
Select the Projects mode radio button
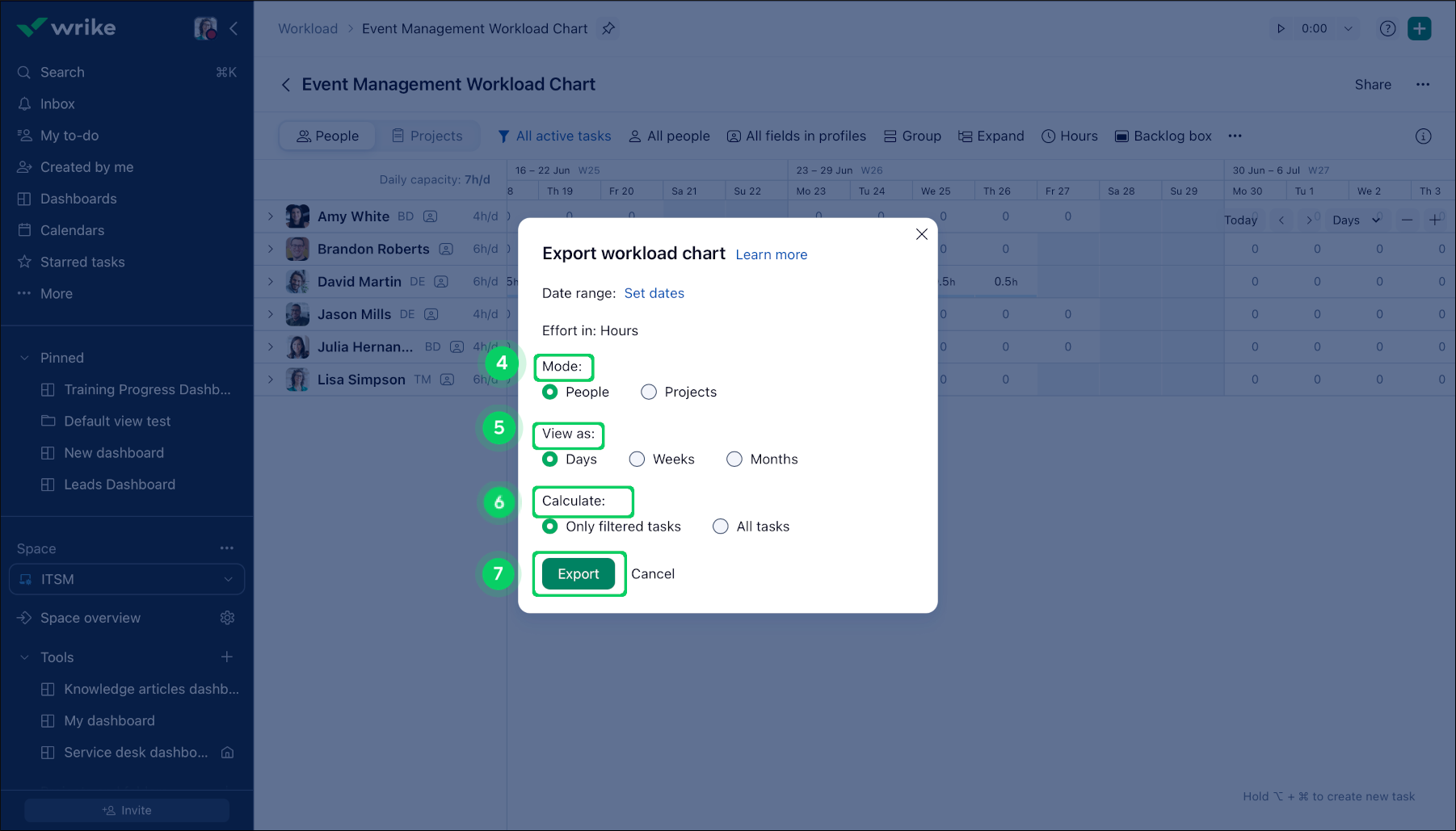pos(648,392)
